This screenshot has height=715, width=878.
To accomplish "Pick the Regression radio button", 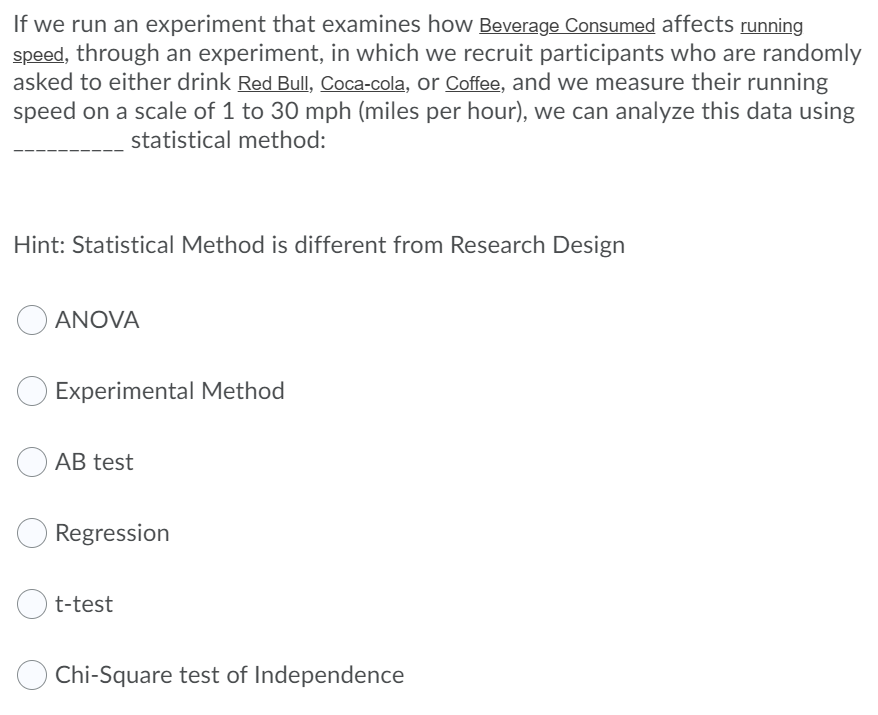I will pos(30,533).
